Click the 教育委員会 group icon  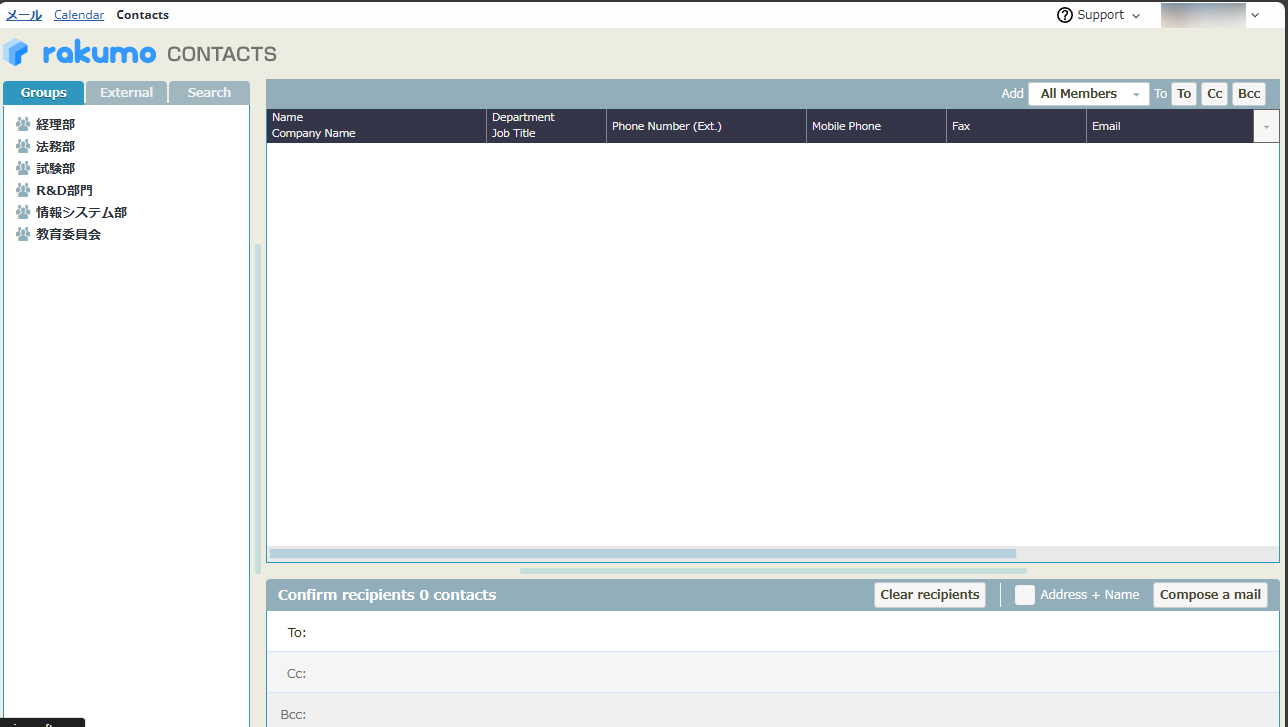tap(23, 234)
